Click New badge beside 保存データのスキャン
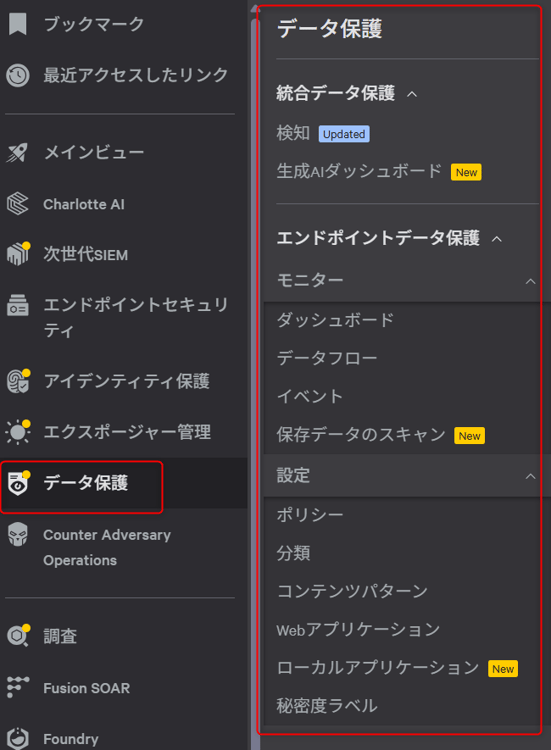Viewport: 551px width, 750px height. coord(469,436)
